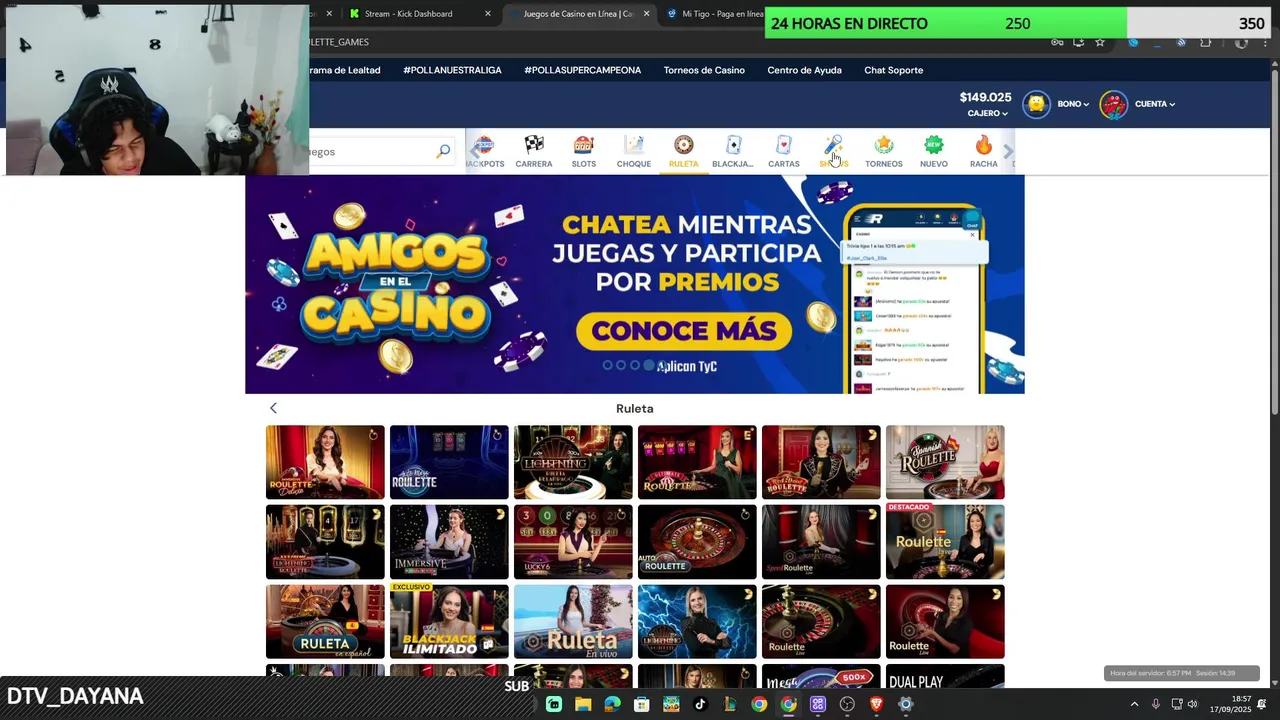The width and height of the screenshot is (1280, 720).
Task: Expand the Cajero dropdown
Action: tap(986, 113)
